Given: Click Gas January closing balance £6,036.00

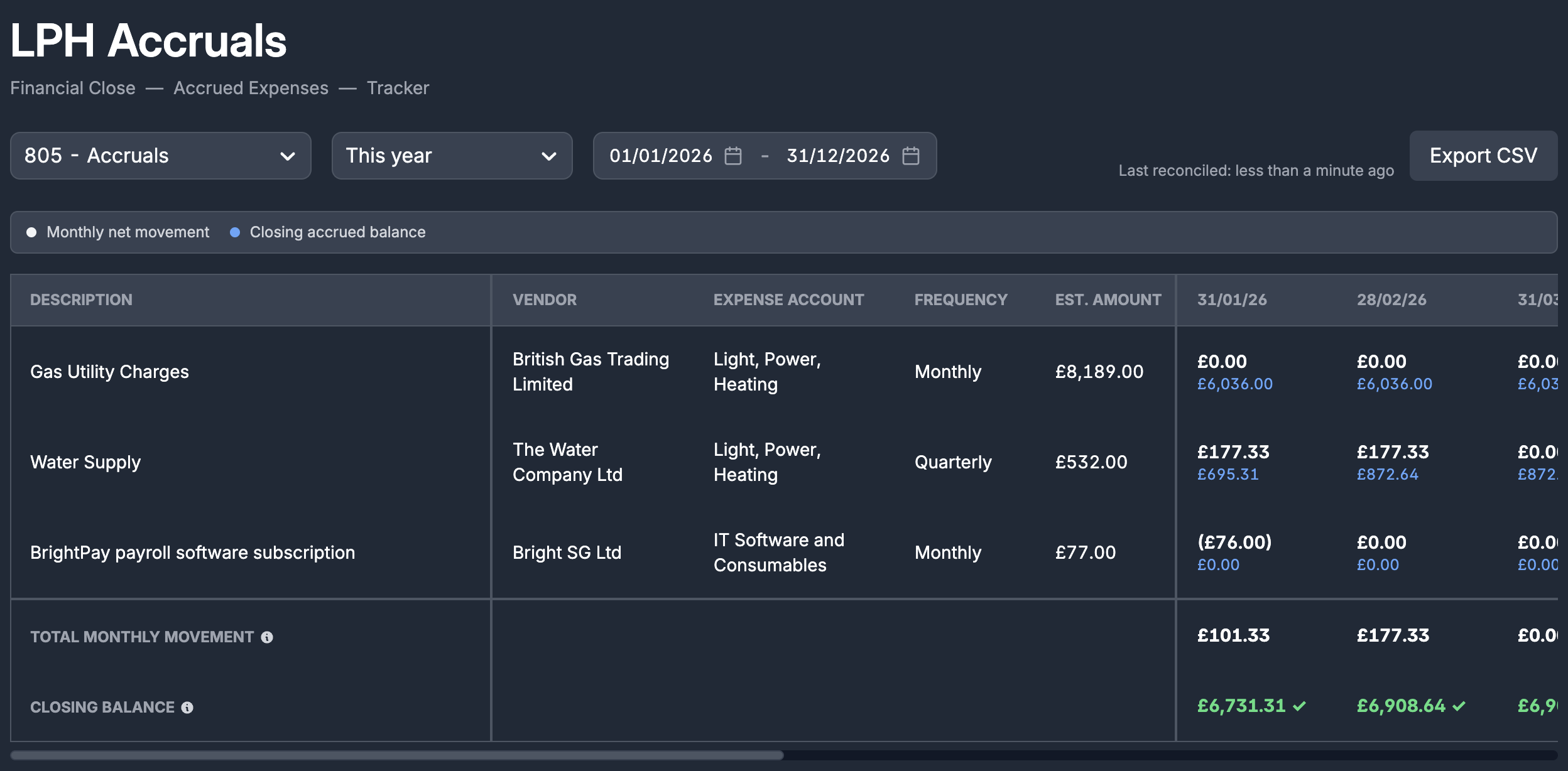Looking at the screenshot, I should tap(1235, 384).
